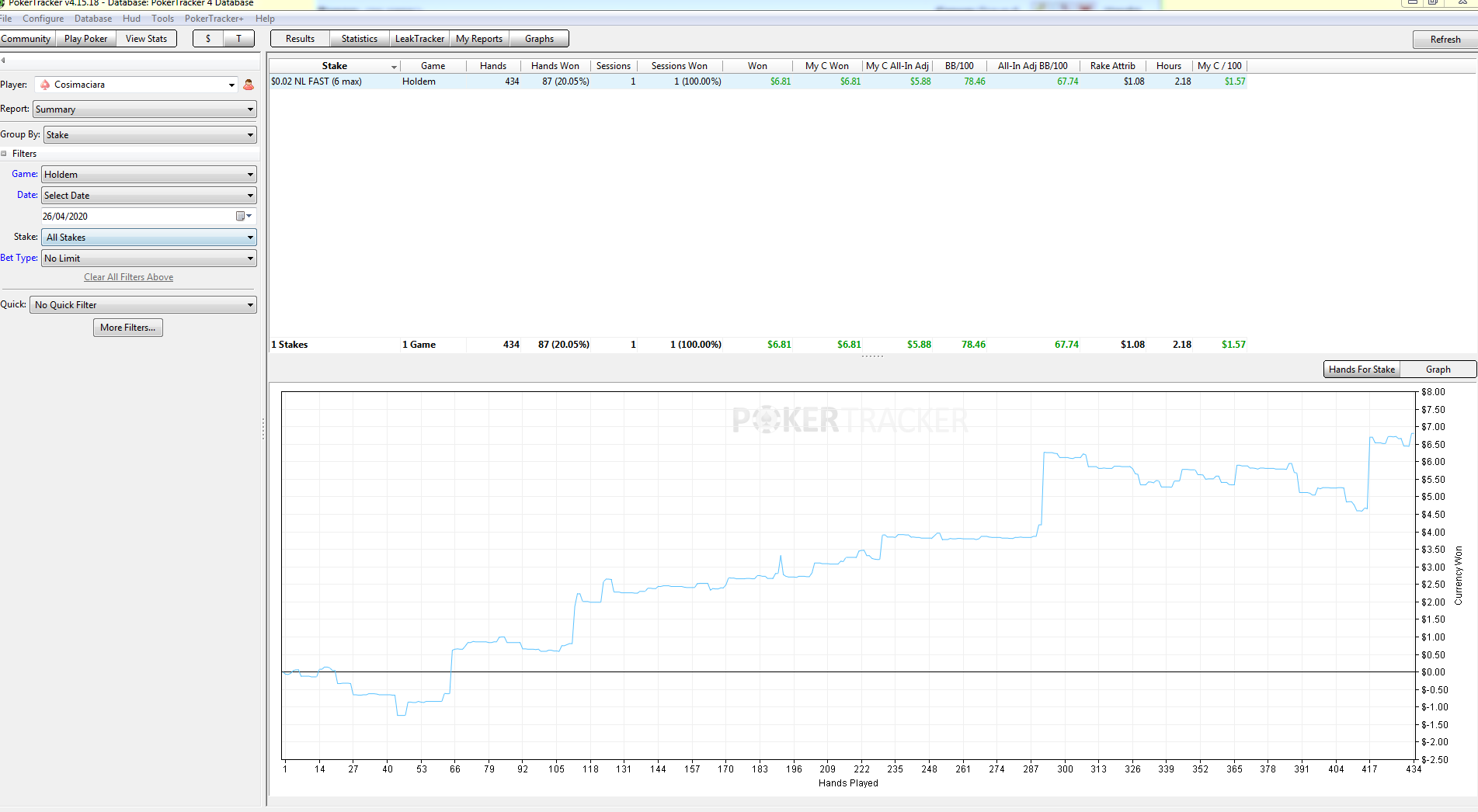Switch to the LeakTracker tab
Screen dimensions: 1478x812
pos(419,39)
